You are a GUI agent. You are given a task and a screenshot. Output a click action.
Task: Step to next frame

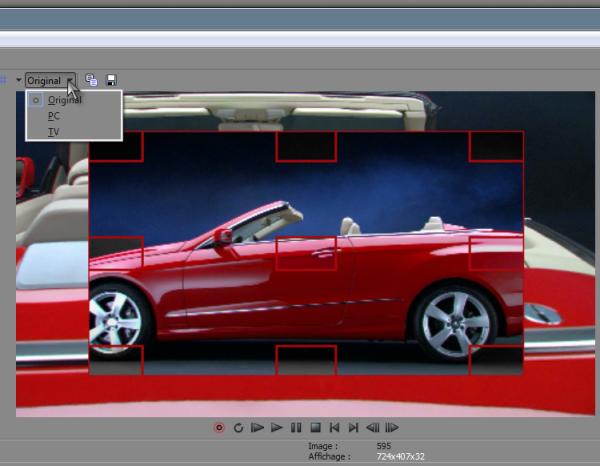click(x=392, y=428)
